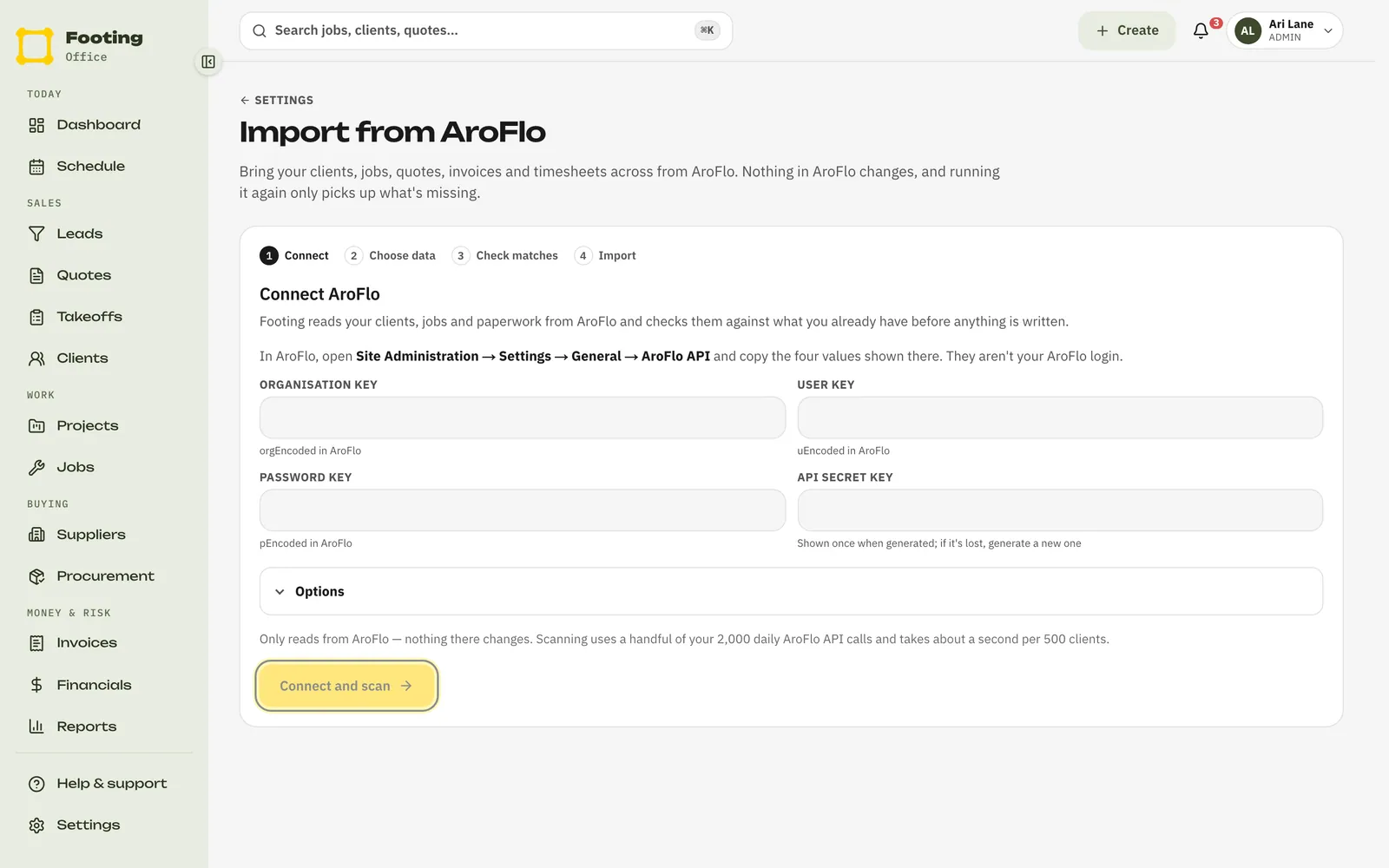
Task: Click the Invoices receipt icon
Action: coord(36,643)
